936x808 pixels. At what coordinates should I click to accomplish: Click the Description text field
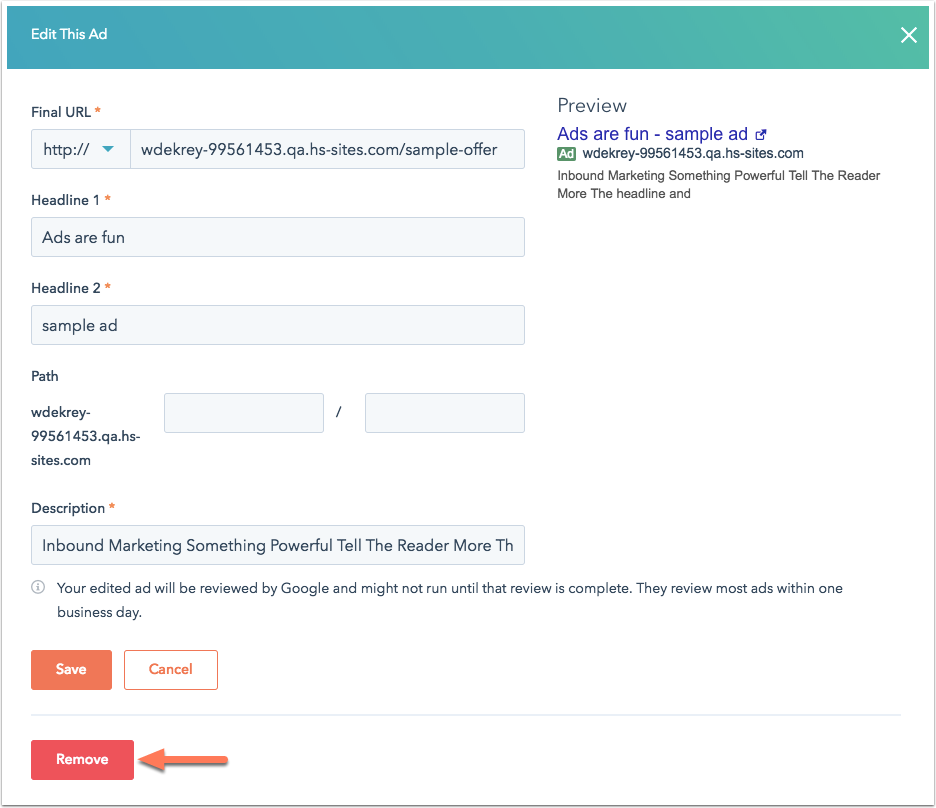point(278,545)
